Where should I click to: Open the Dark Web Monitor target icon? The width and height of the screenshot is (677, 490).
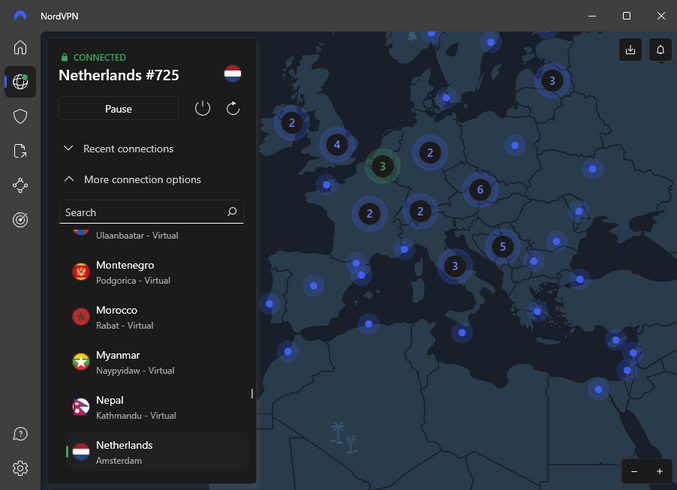click(20, 220)
